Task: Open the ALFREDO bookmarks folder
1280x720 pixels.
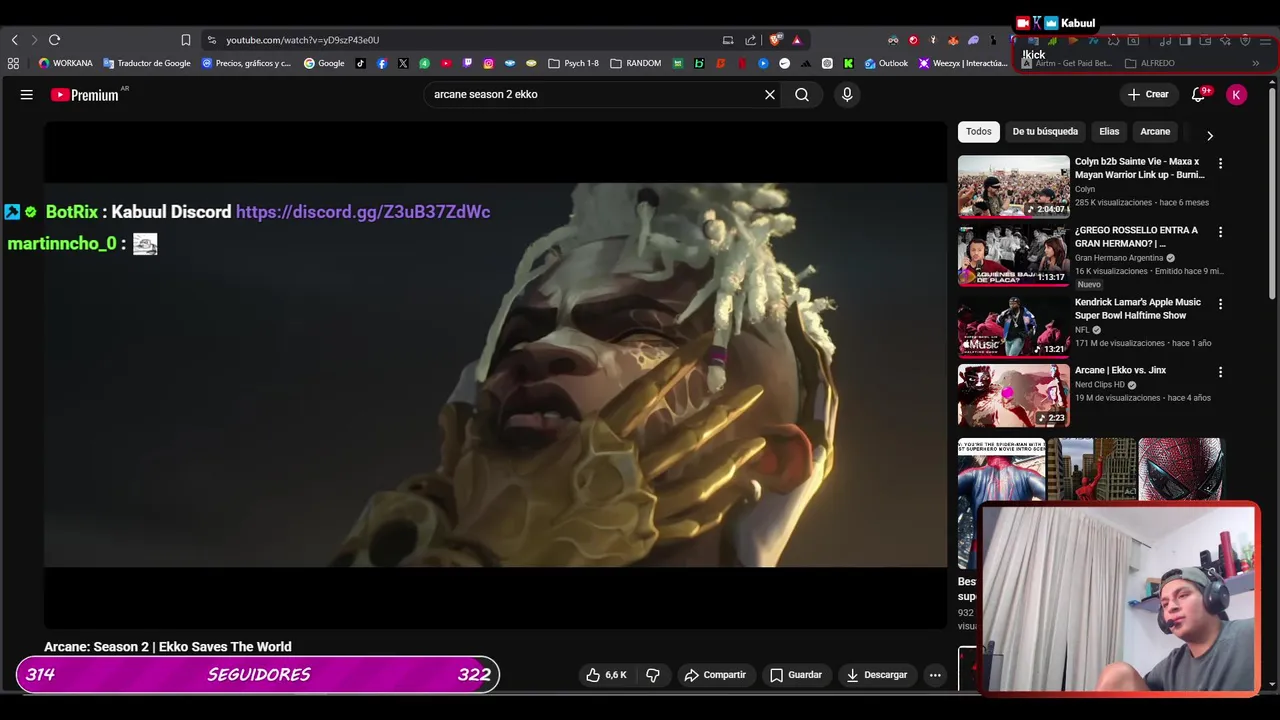Action: pos(1150,63)
